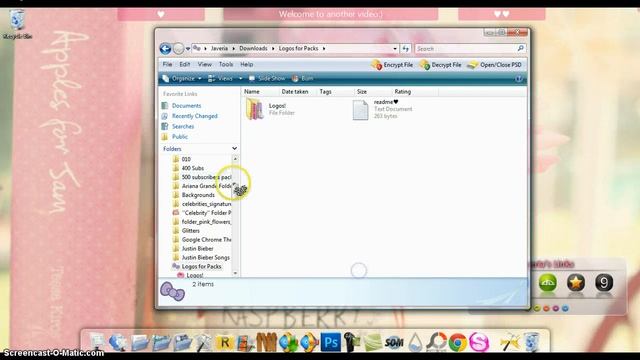Click the Open/Close PSD toolbar button
The width and height of the screenshot is (640, 360).
coord(495,65)
